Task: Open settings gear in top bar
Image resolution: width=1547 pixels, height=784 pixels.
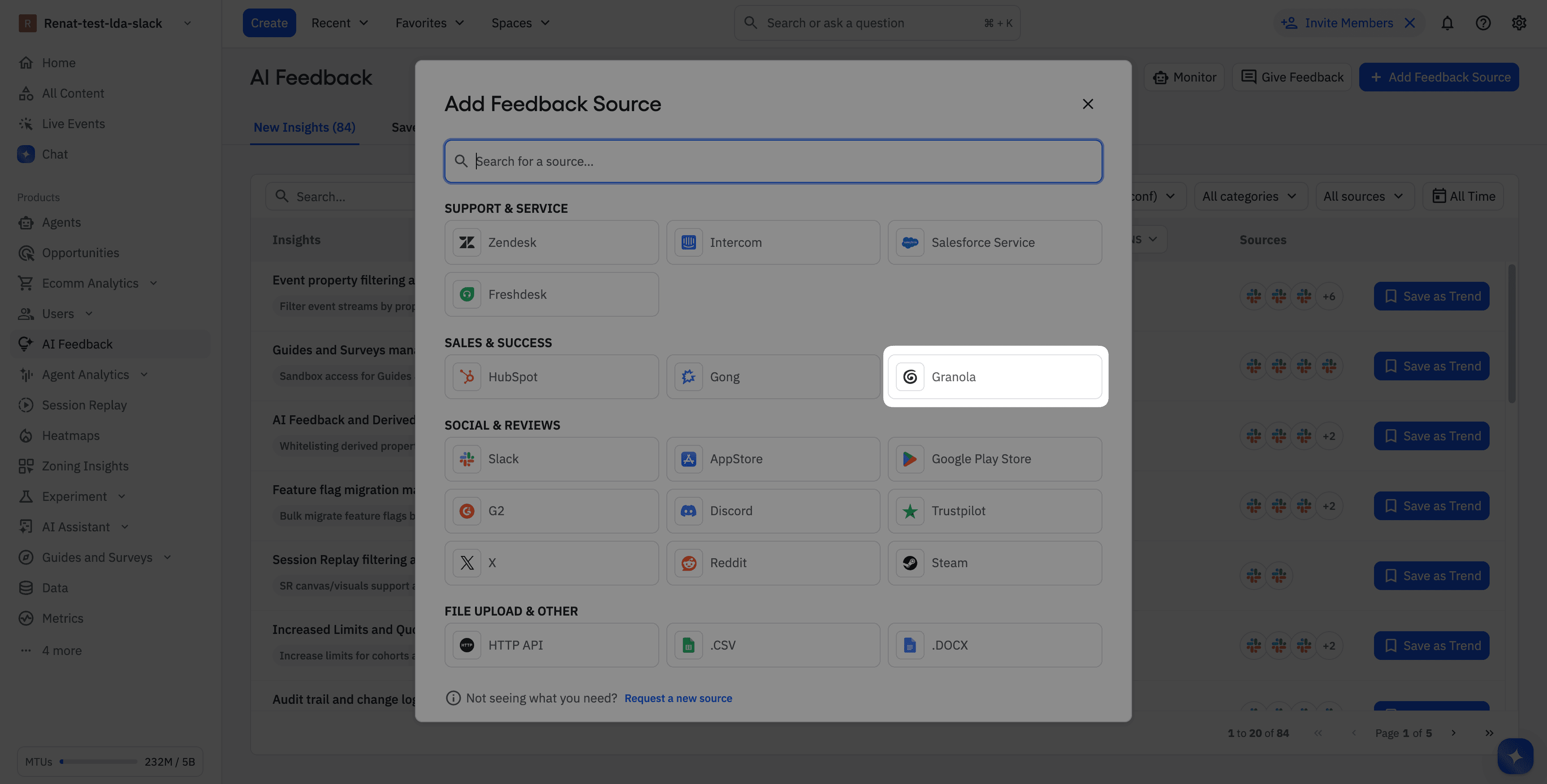Action: coord(1519,23)
